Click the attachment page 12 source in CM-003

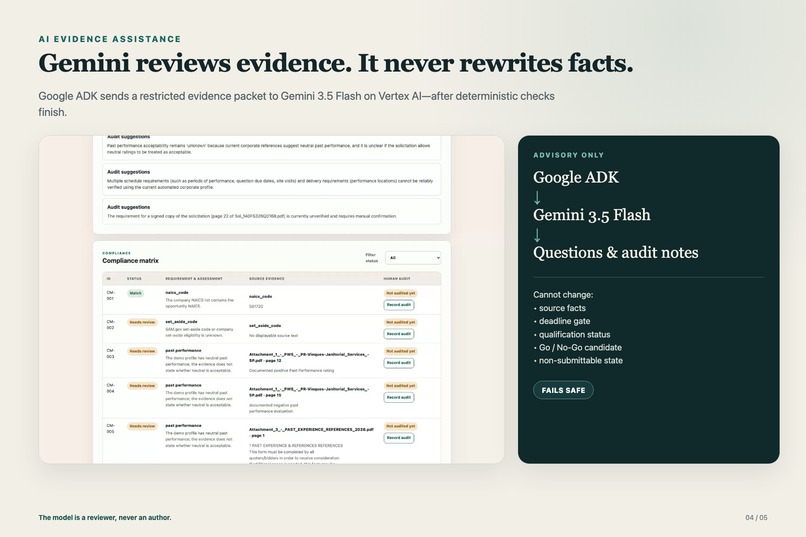pyautogui.click(x=309, y=357)
